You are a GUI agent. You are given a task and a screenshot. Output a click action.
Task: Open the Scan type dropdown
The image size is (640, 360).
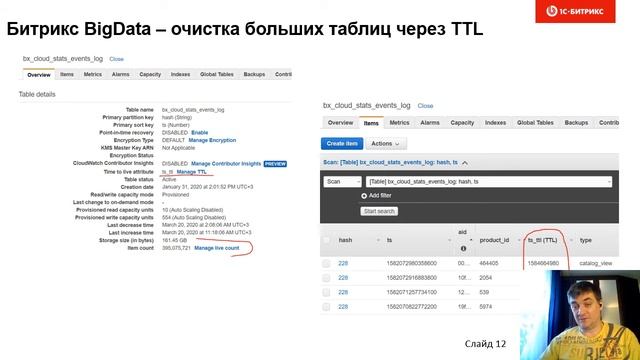(x=343, y=182)
